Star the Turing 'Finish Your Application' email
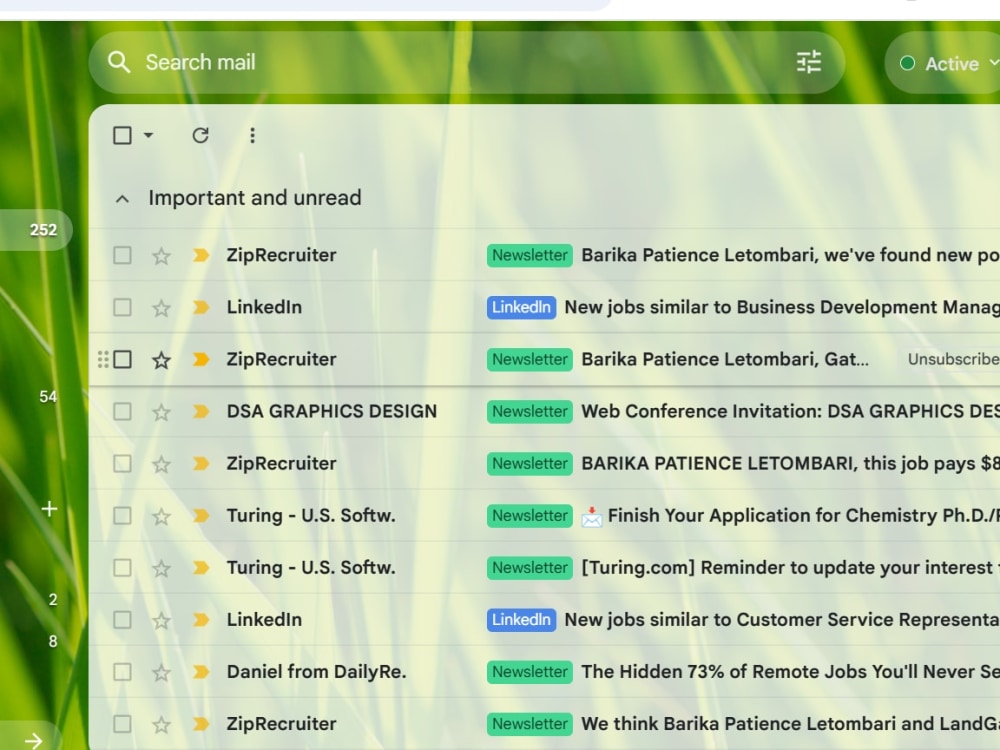 [161, 517]
